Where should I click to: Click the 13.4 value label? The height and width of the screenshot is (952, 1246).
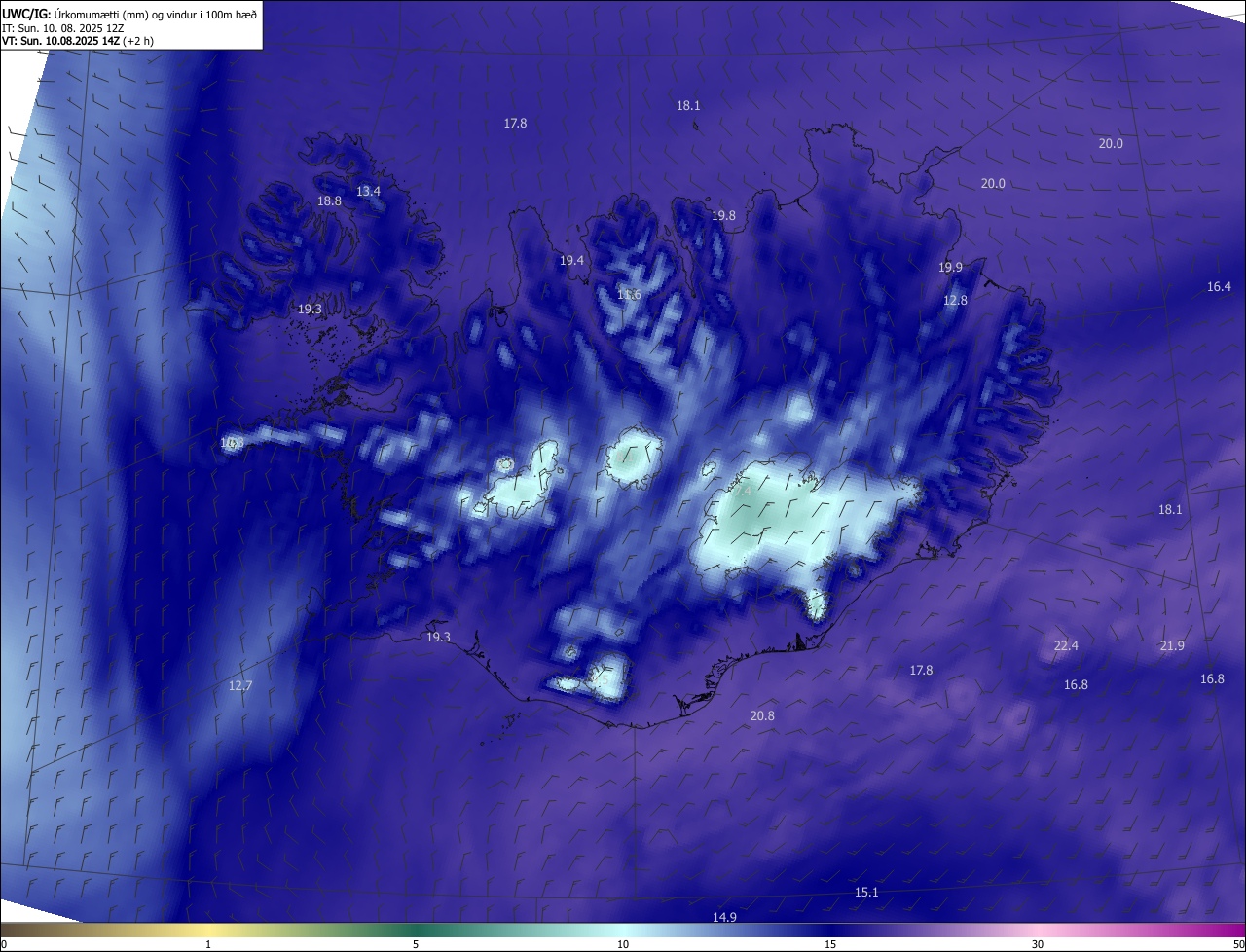tap(368, 191)
